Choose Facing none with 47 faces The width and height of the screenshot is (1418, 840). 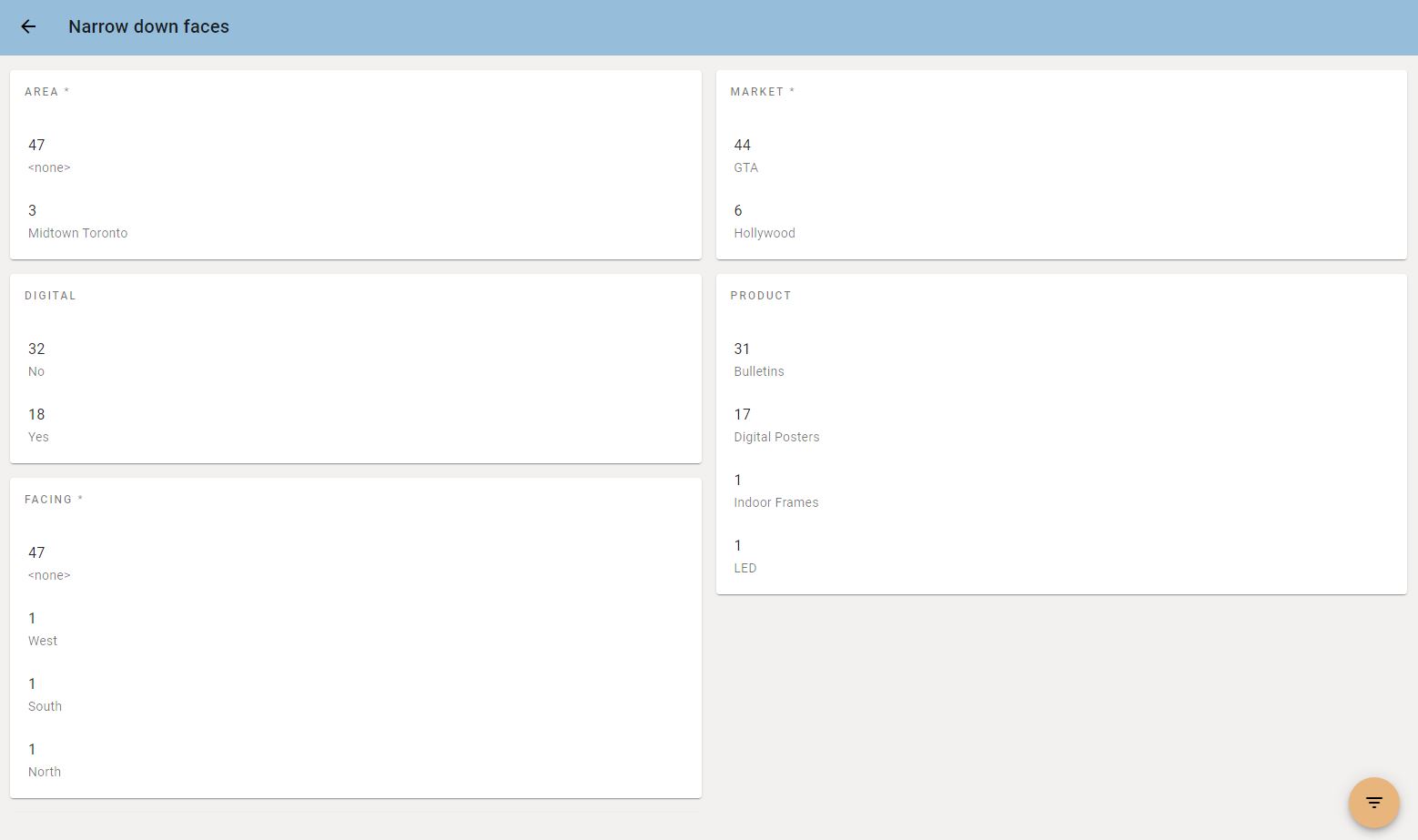355,563
